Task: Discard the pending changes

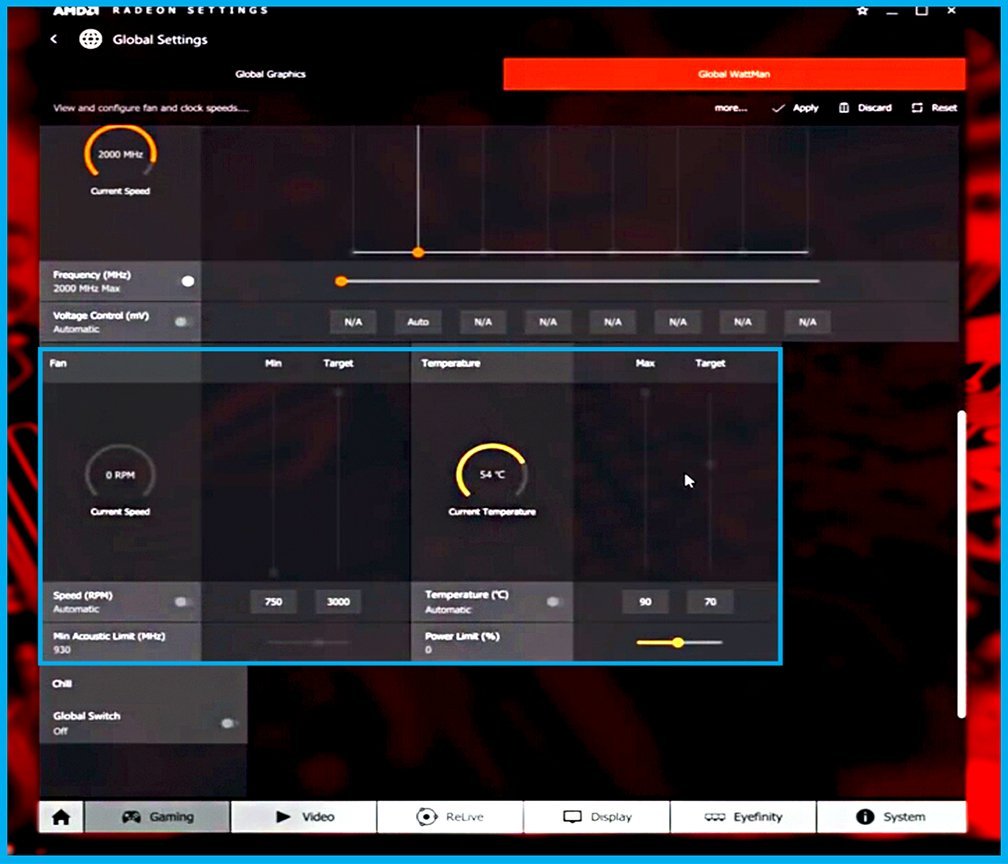Action: [x=865, y=108]
